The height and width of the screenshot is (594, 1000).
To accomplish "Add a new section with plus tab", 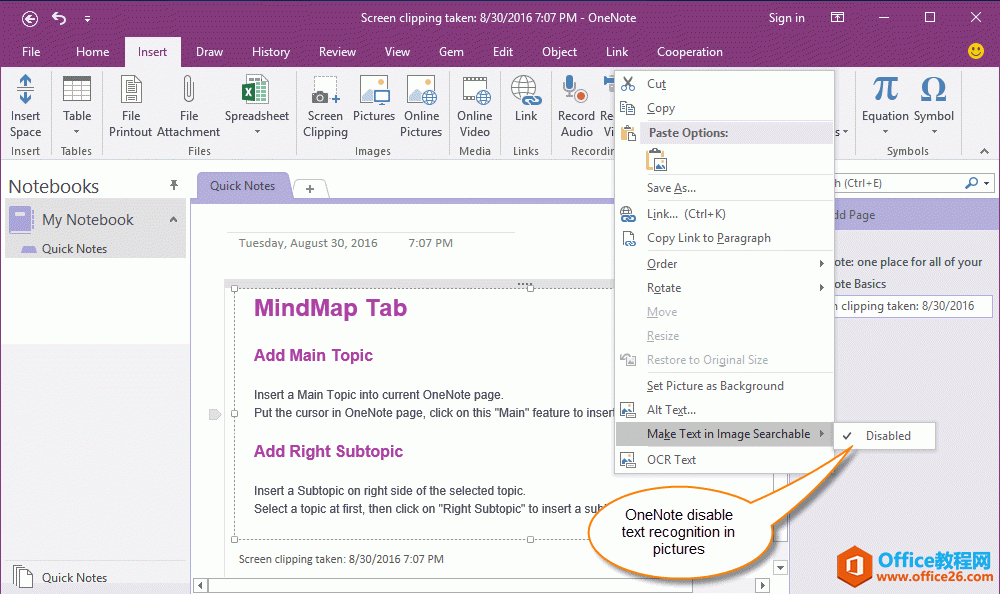I will click(310, 189).
